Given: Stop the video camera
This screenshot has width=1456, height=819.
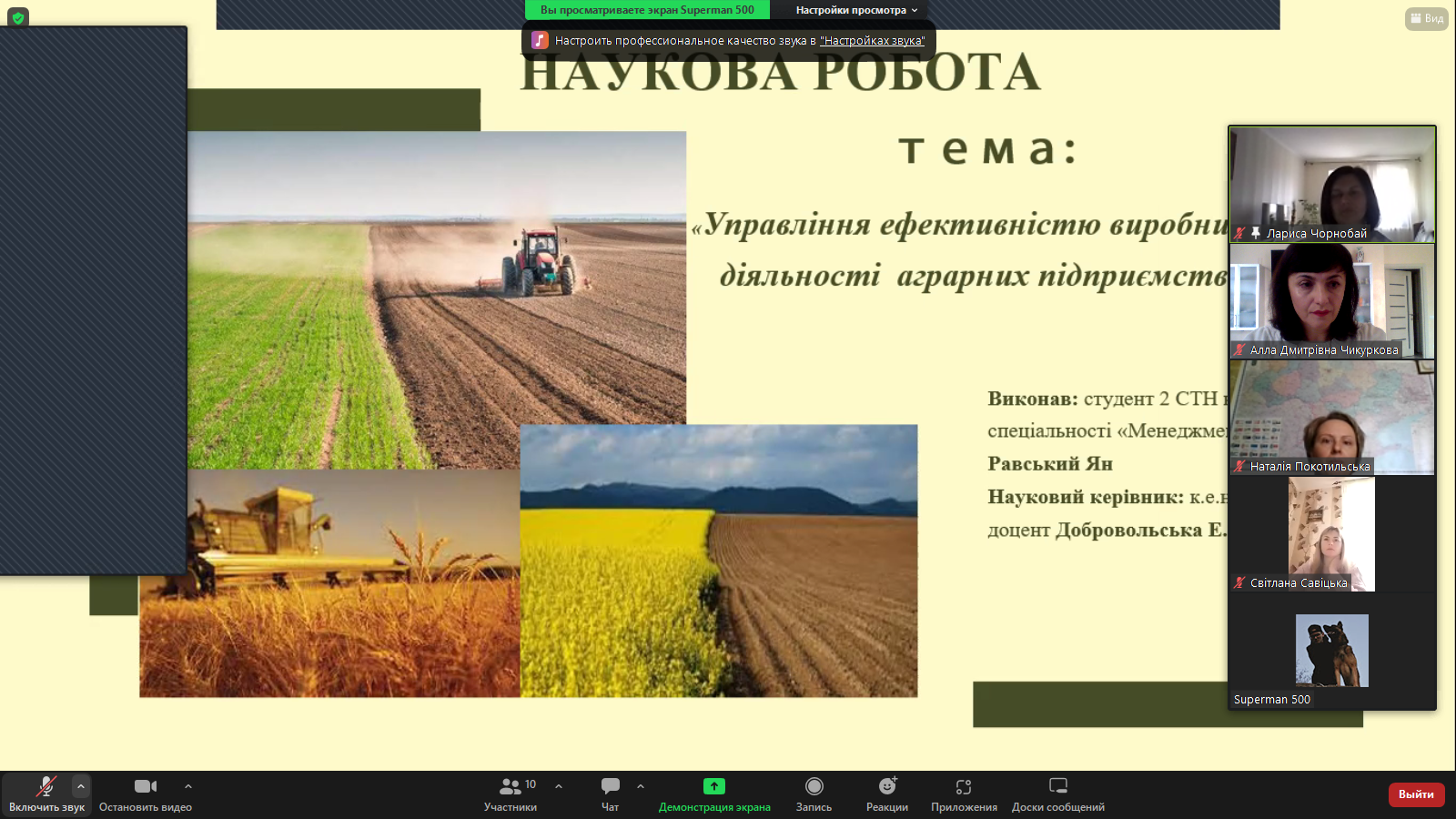Looking at the screenshot, I should click(146, 794).
